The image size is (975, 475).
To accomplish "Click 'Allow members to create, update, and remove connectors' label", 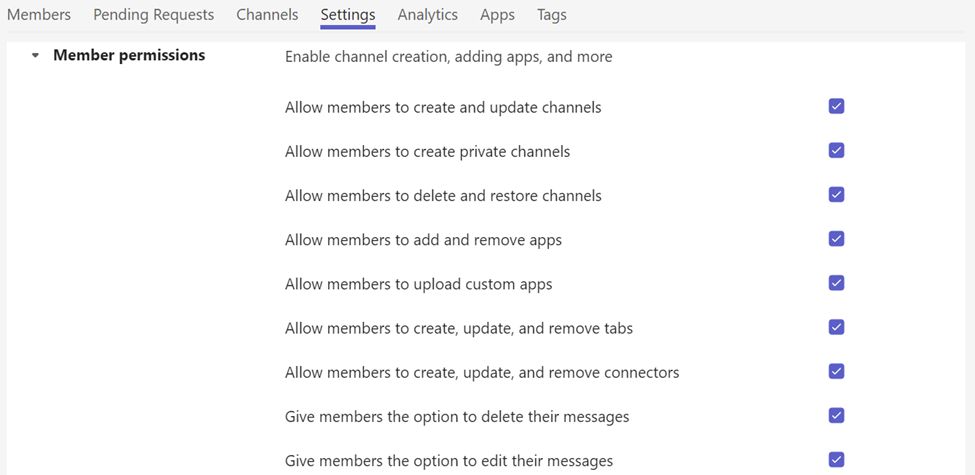I will click(x=482, y=372).
